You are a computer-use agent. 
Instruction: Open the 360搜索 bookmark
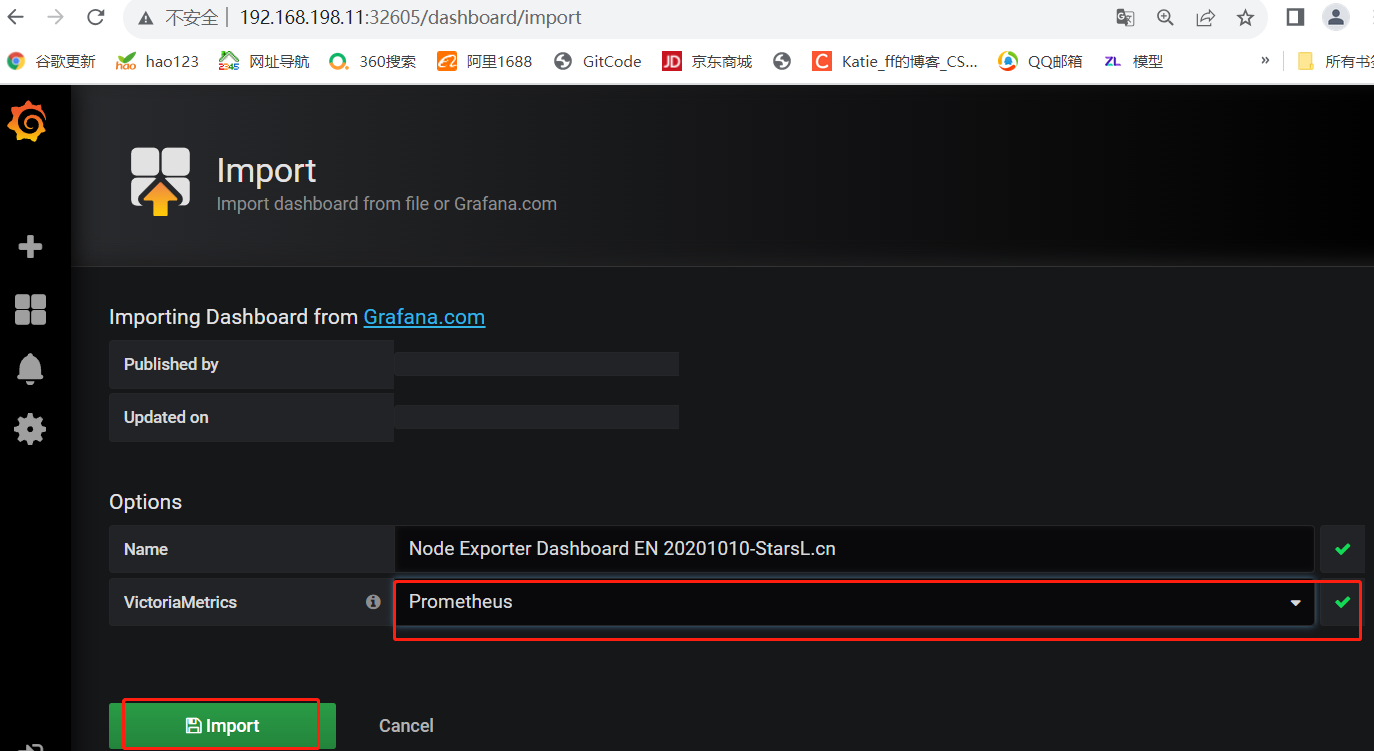[x=373, y=61]
